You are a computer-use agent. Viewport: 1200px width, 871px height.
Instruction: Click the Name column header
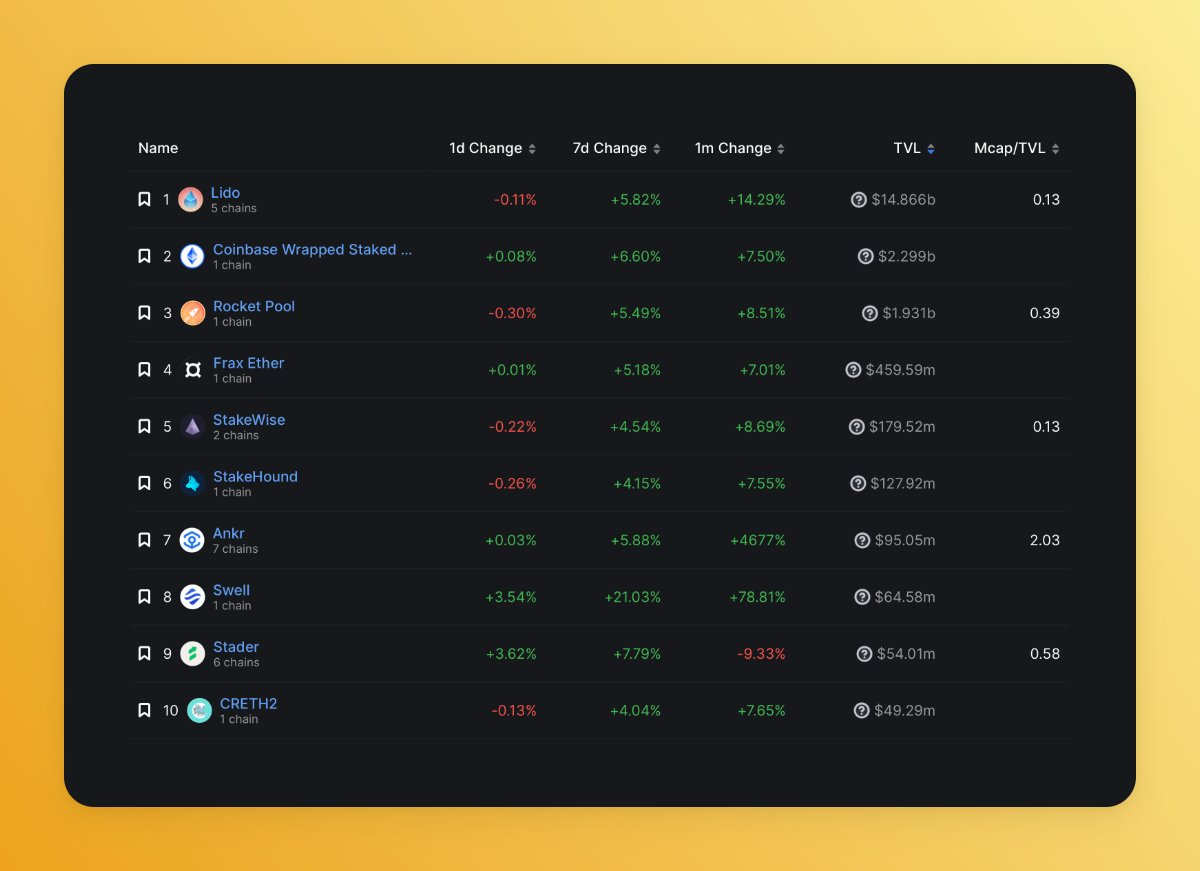(158, 148)
